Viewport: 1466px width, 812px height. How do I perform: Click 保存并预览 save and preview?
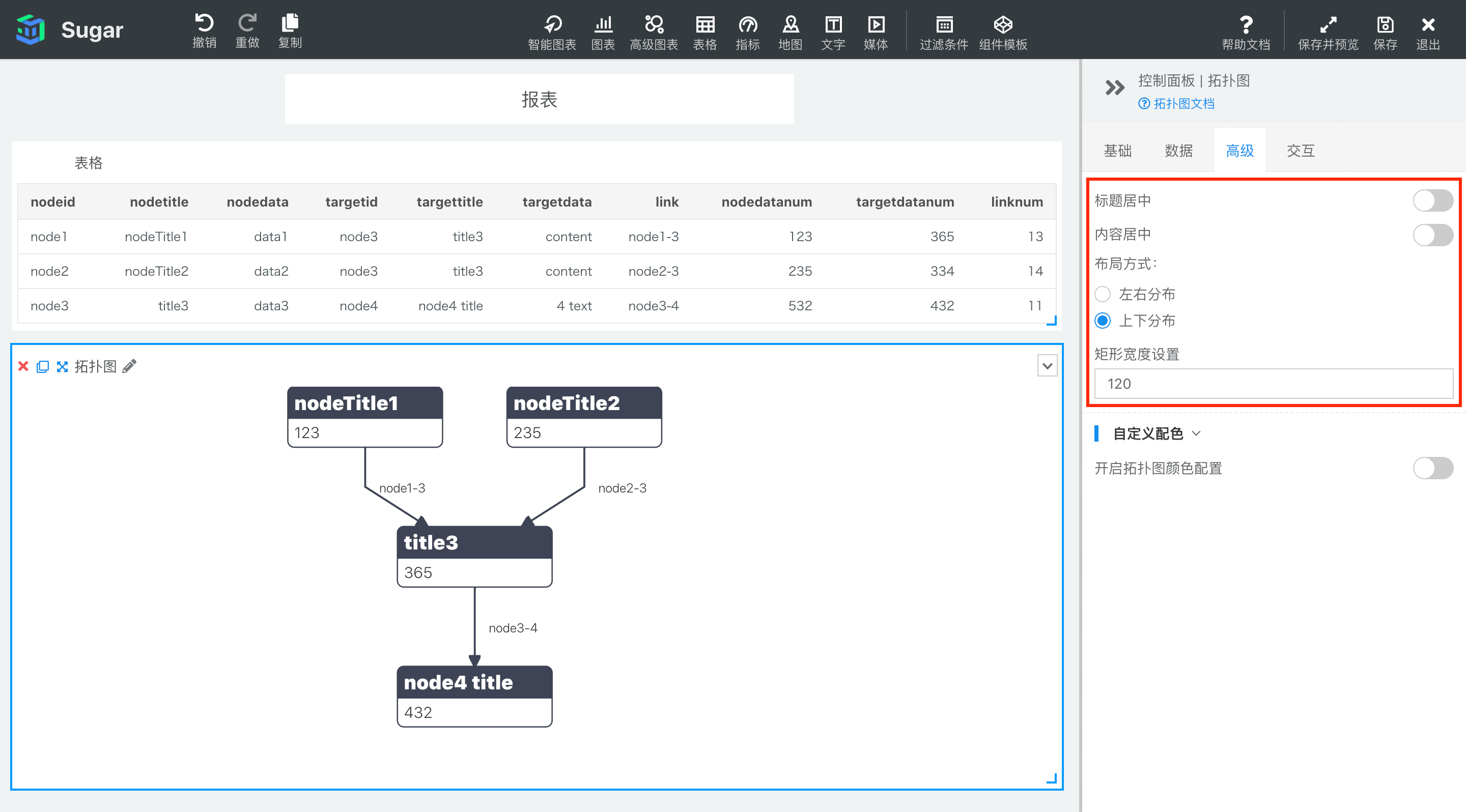pyautogui.click(x=1328, y=32)
